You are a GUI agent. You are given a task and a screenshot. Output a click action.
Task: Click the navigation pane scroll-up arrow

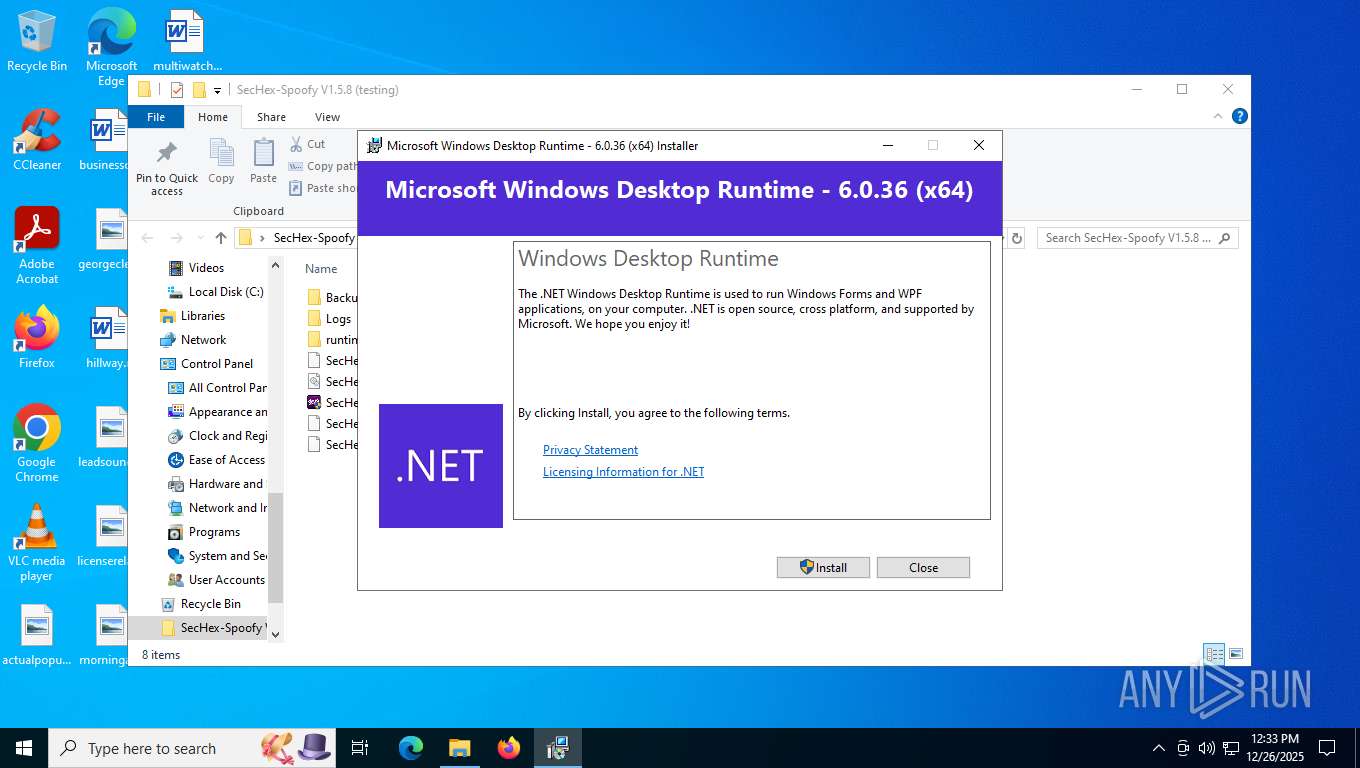(x=276, y=266)
